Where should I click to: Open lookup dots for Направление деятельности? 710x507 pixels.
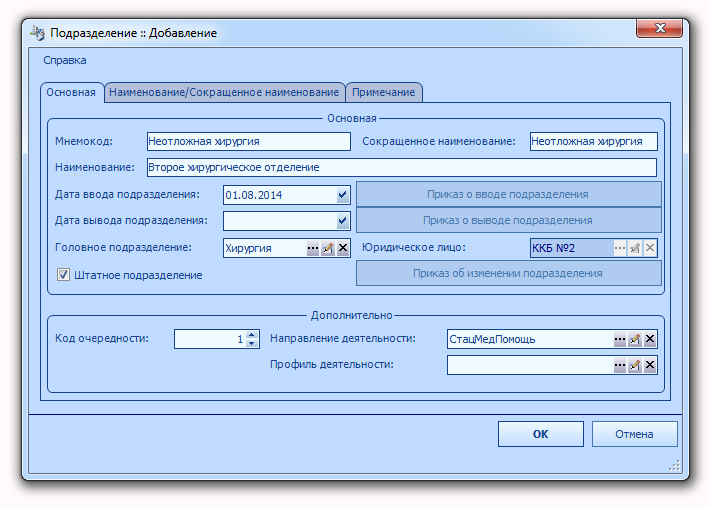(x=620, y=339)
